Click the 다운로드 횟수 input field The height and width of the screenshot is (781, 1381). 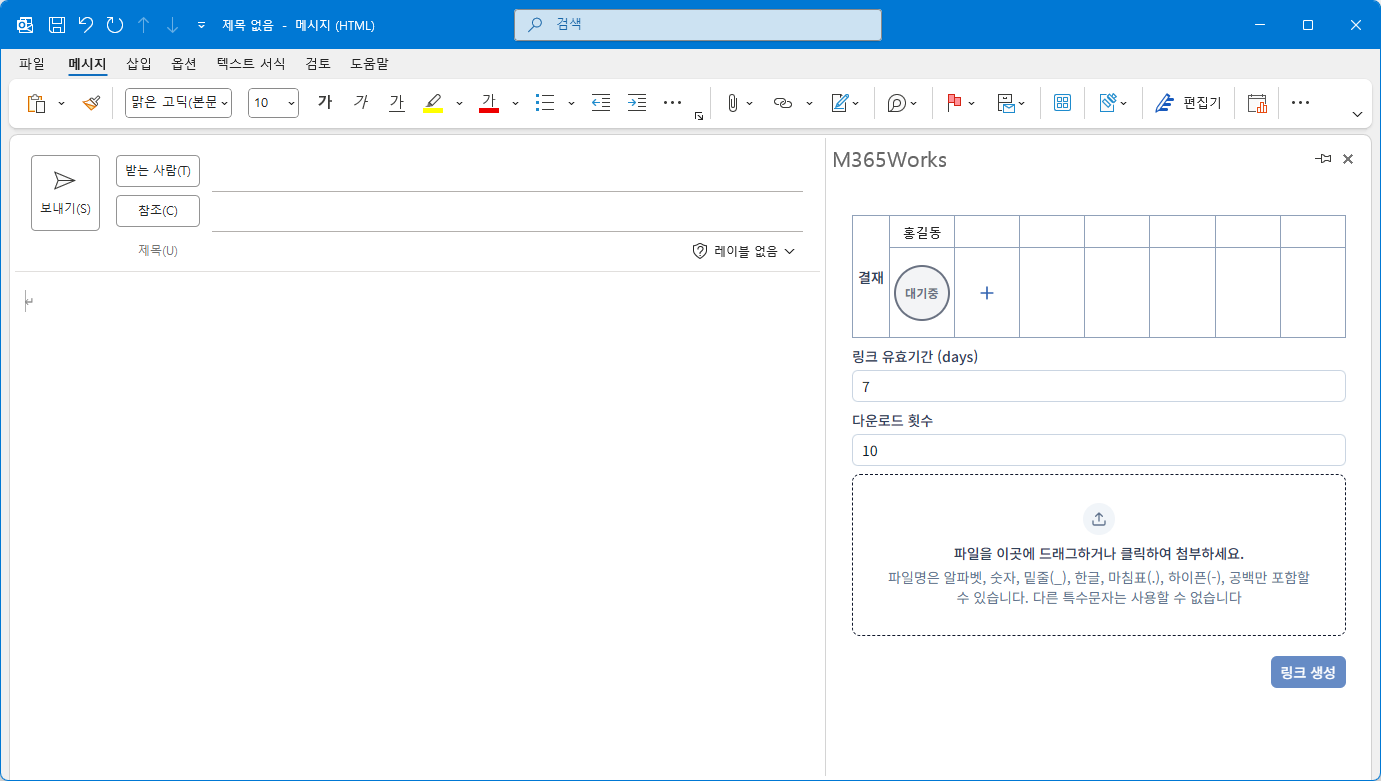tap(1098, 450)
